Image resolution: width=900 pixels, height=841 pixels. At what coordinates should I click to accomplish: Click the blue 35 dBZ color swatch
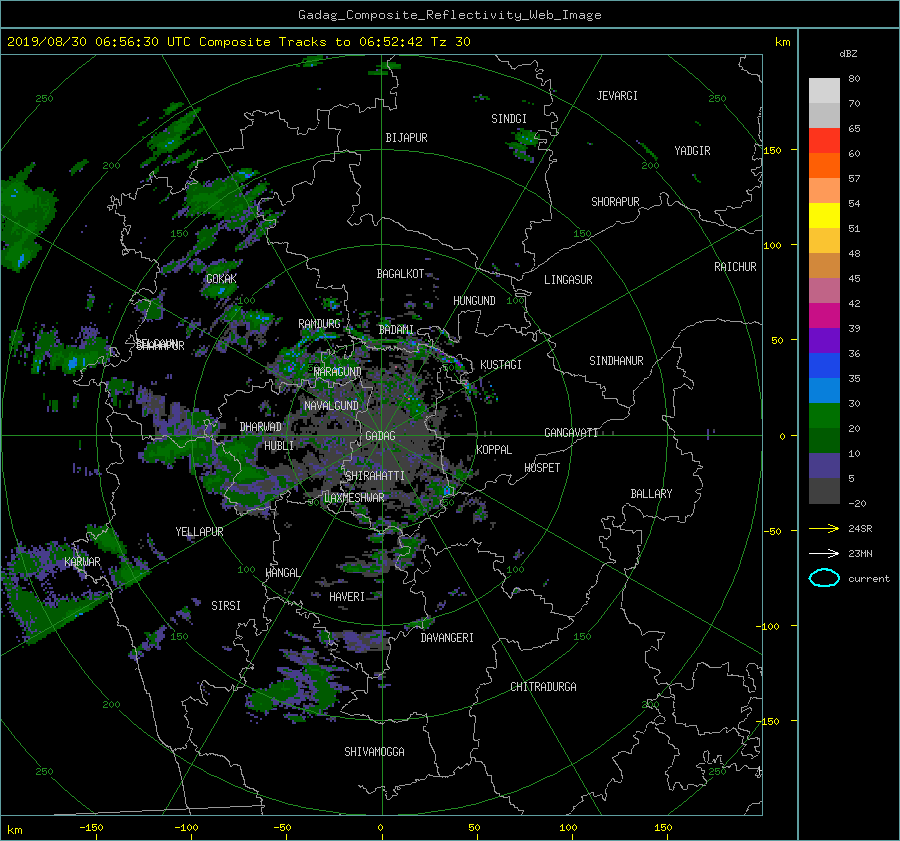(x=824, y=366)
